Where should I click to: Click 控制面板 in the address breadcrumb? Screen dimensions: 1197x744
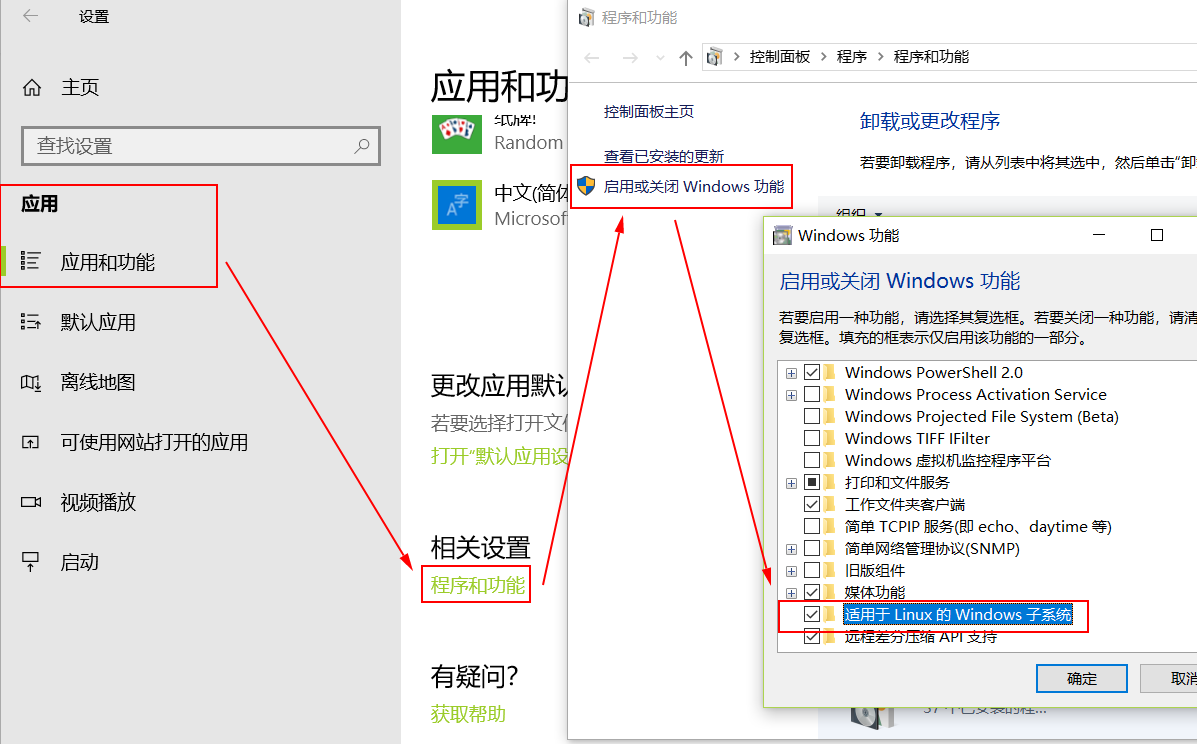click(x=779, y=56)
